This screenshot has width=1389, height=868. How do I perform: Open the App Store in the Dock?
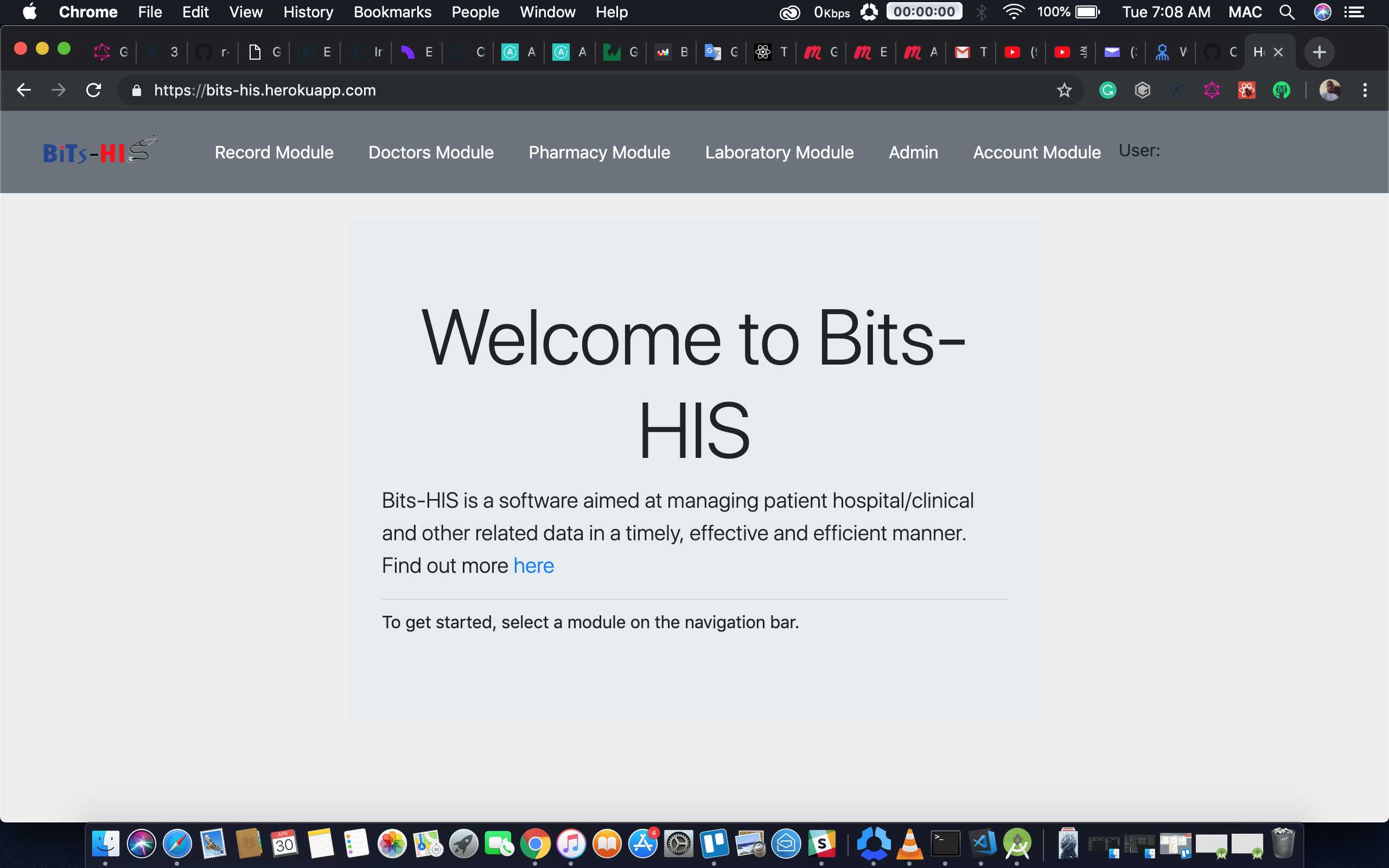(643, 844)
